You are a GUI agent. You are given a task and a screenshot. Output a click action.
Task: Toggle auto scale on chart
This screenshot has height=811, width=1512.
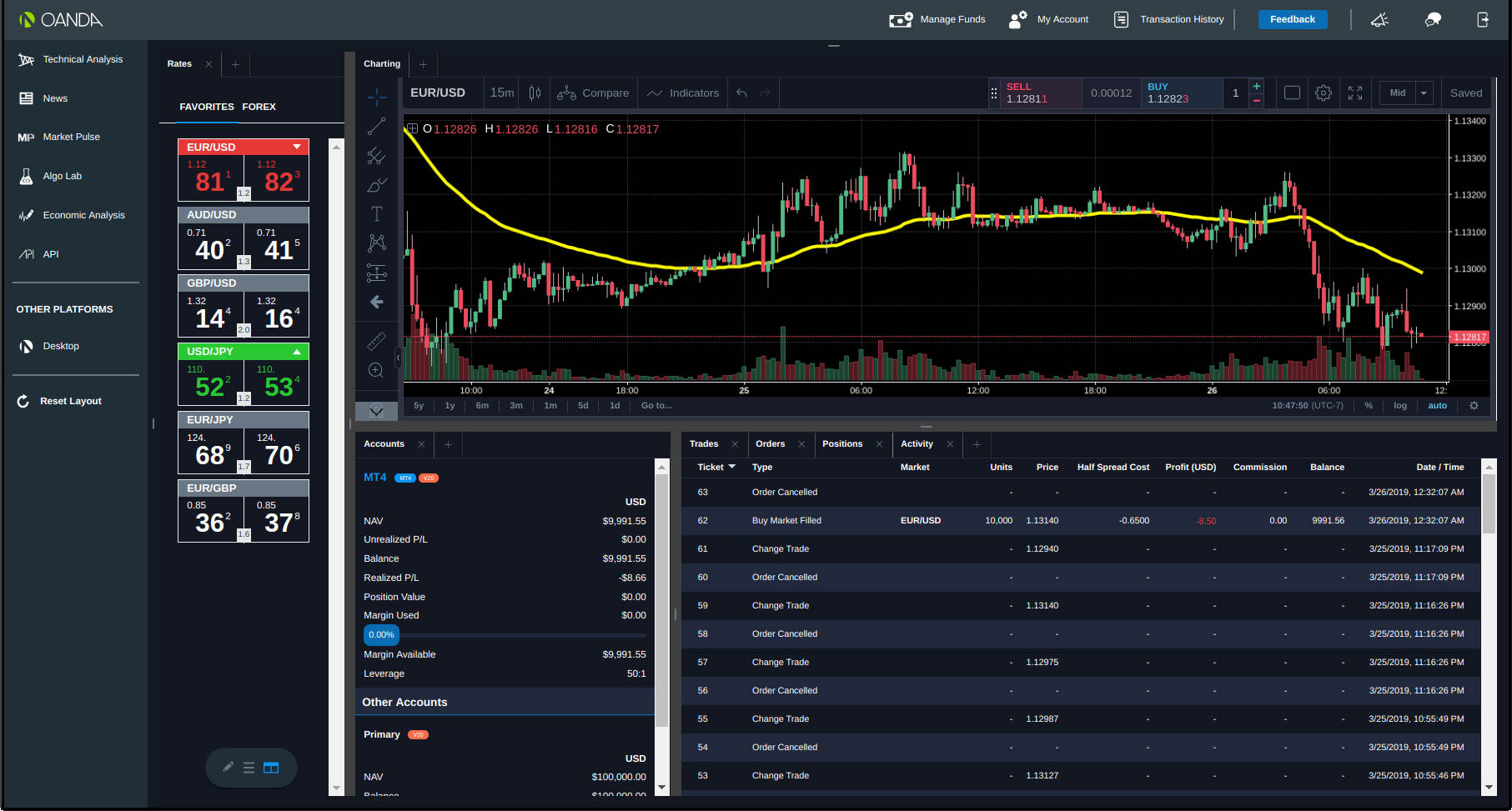pos(1437,406)
